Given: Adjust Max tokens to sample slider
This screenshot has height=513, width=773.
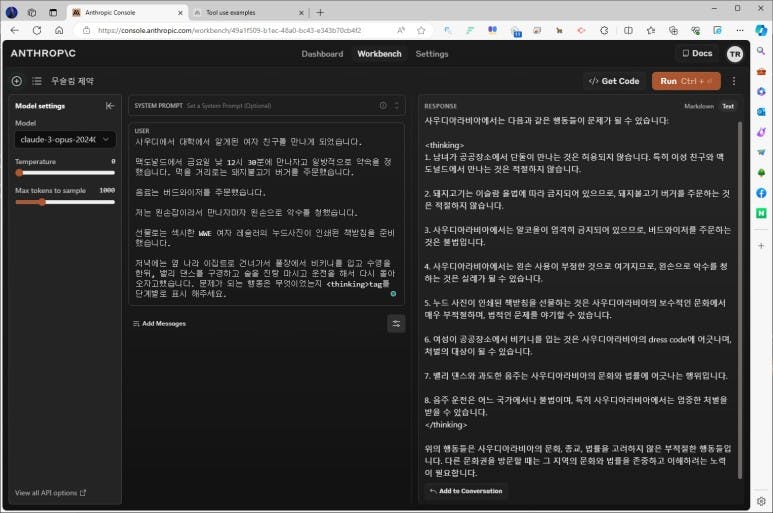Looking at the screenshot, I should click(x=65, y=202).
